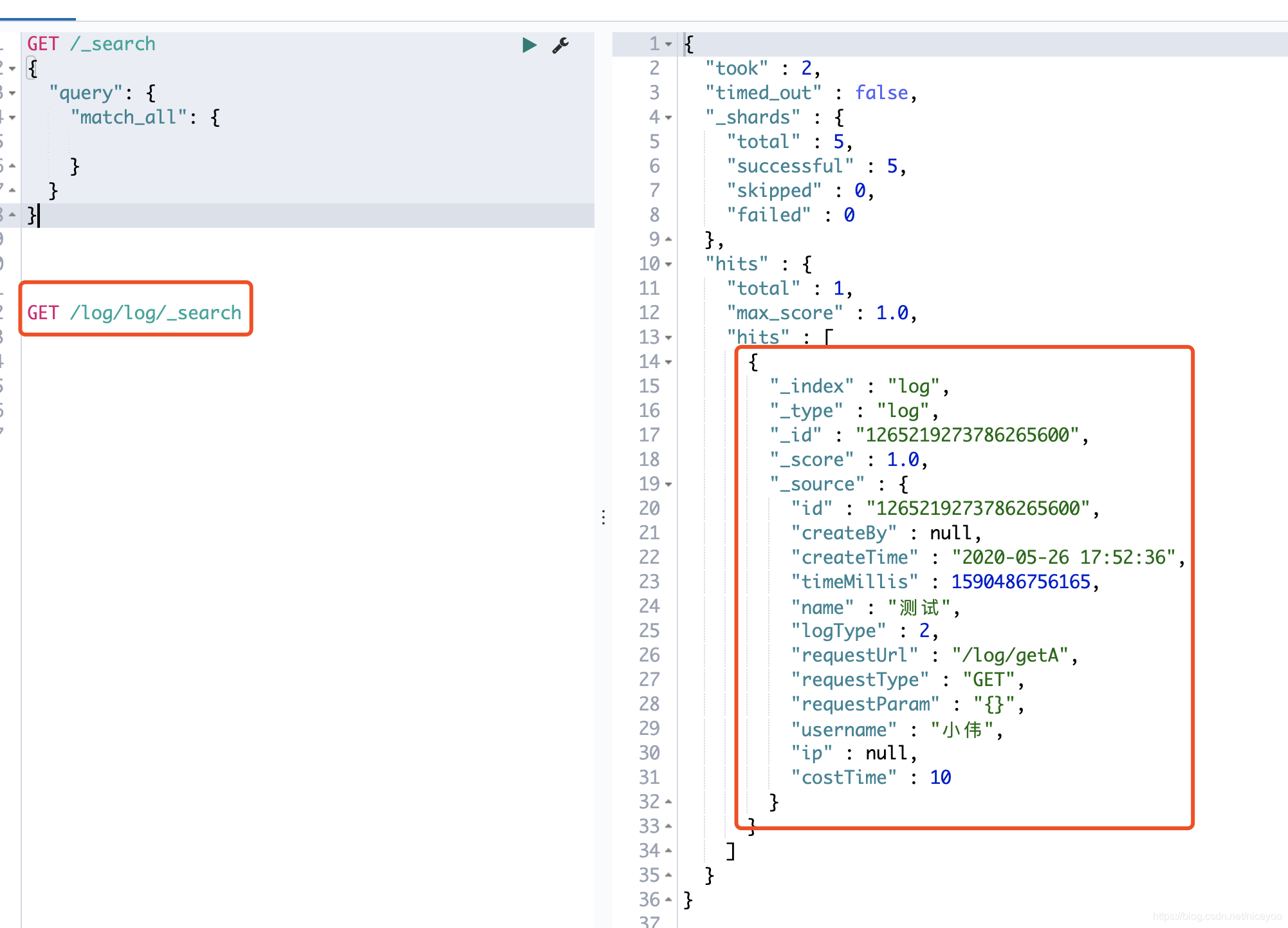
Task: Fold the hit object at line 14
Action: [x=669, y=362]
